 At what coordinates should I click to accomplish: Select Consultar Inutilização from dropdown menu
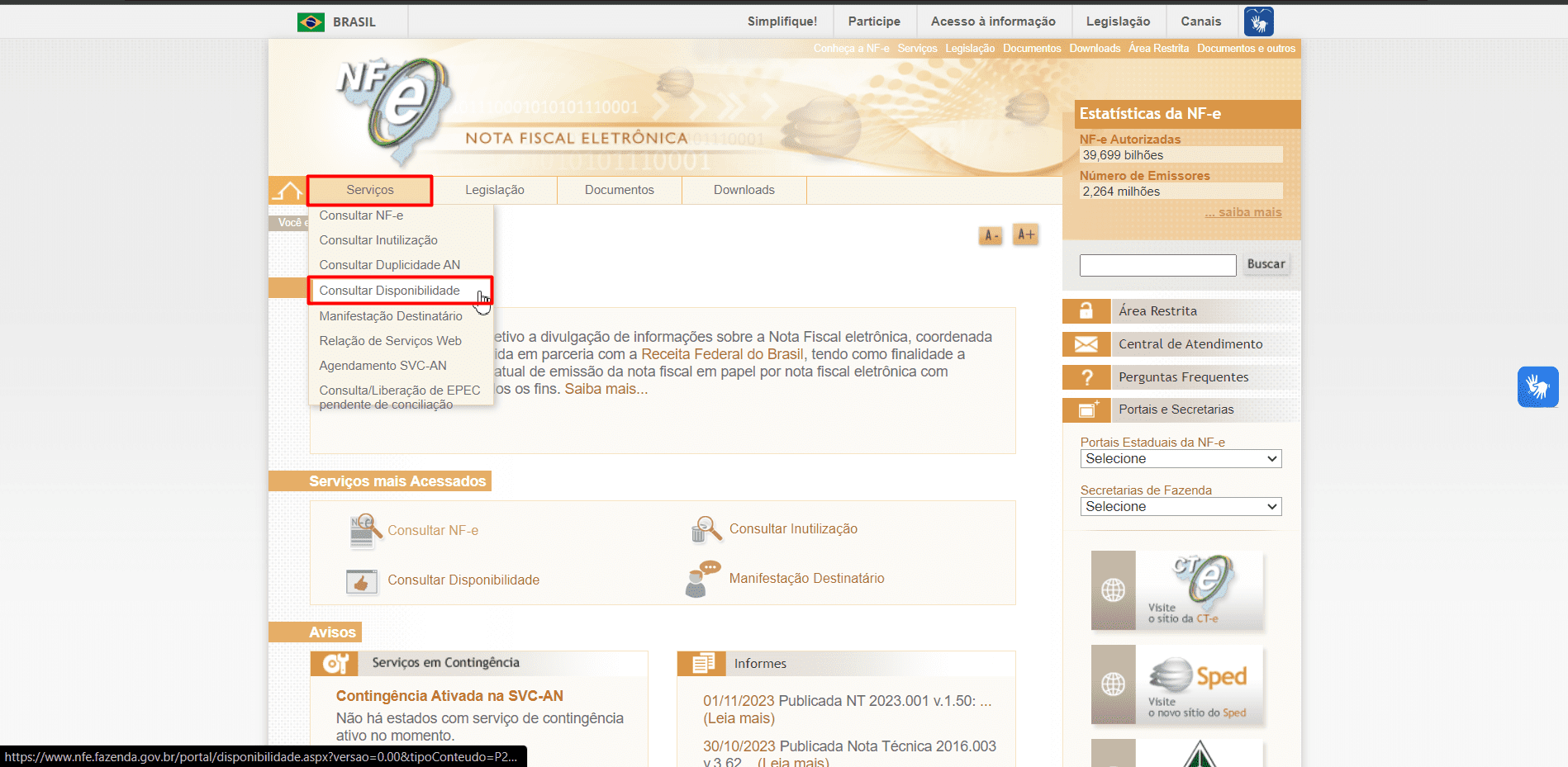click(x=378, y=240)
